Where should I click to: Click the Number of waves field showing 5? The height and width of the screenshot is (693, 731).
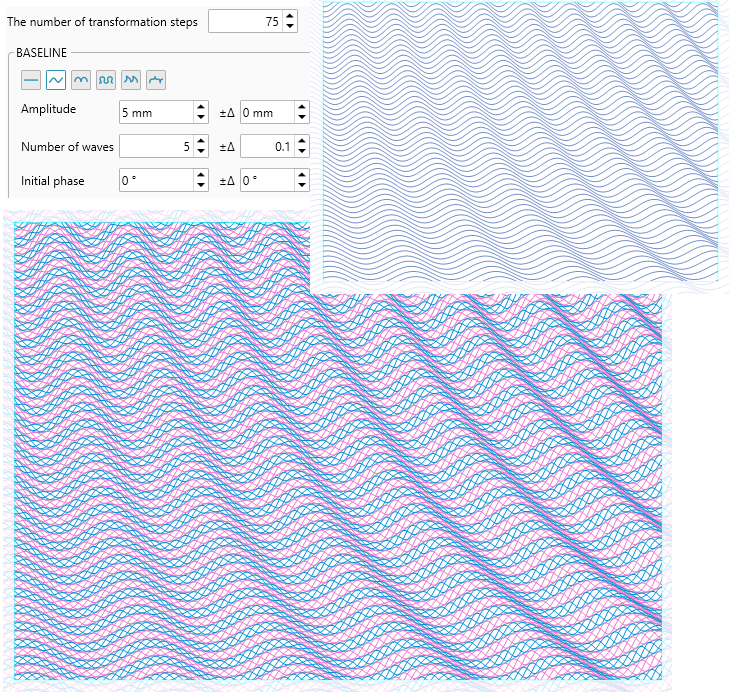pos(157,146)
